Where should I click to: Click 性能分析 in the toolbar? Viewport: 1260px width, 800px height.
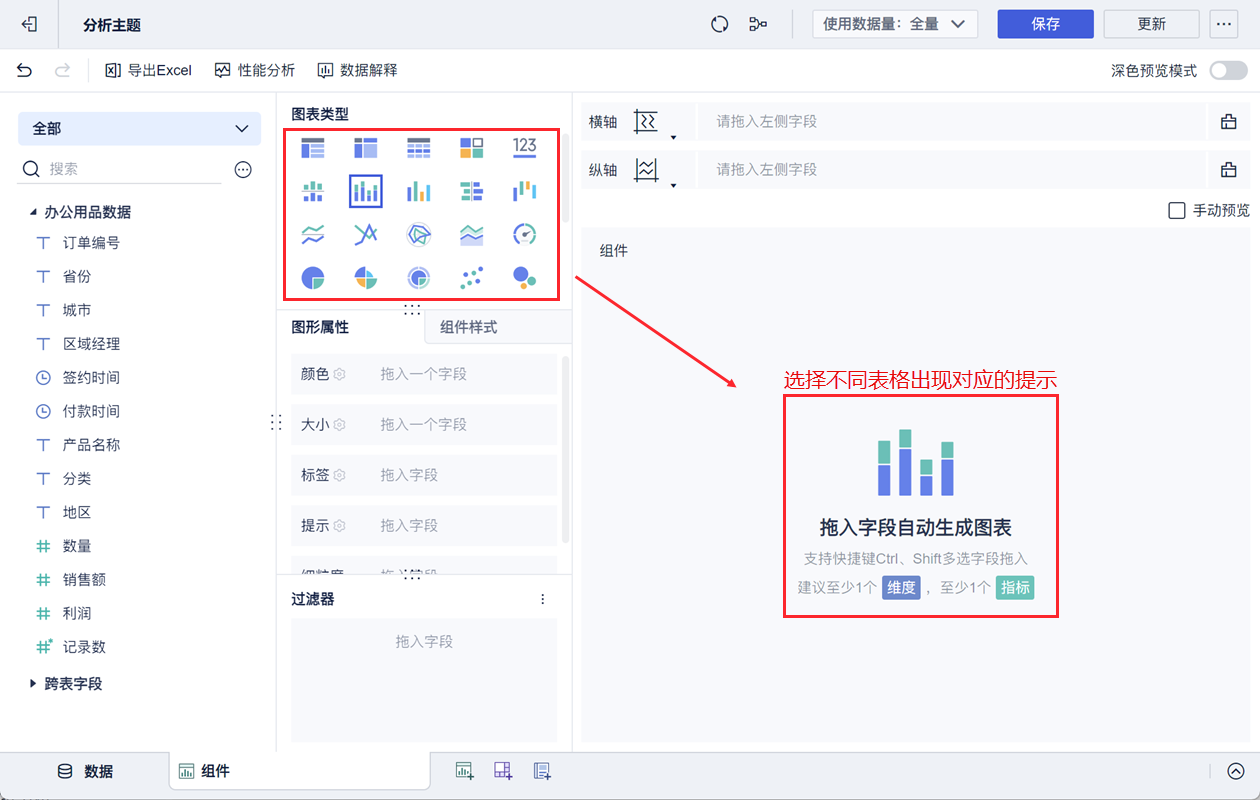(x=255, y=70)
